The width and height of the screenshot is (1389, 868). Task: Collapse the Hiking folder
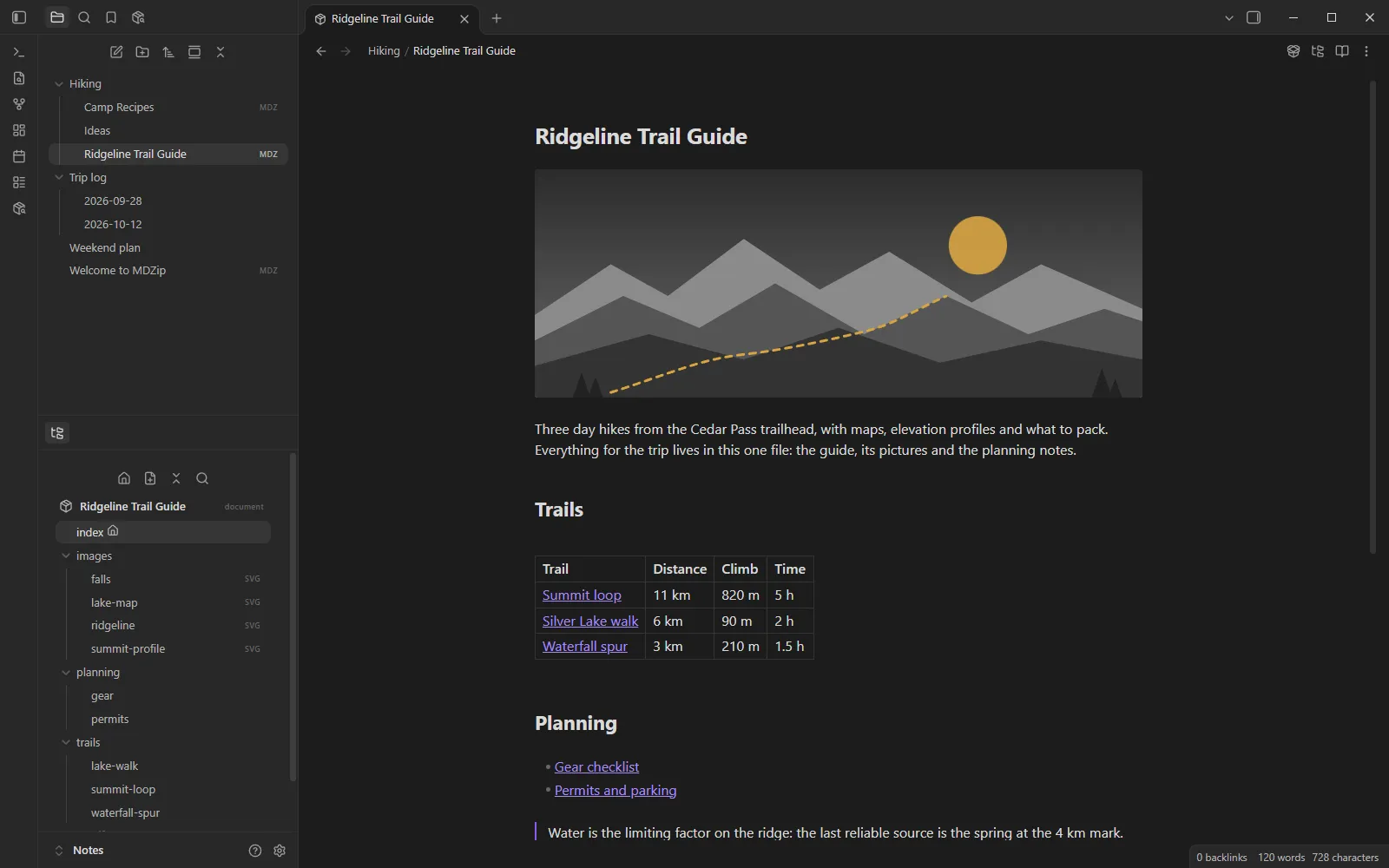click(59, 84)
